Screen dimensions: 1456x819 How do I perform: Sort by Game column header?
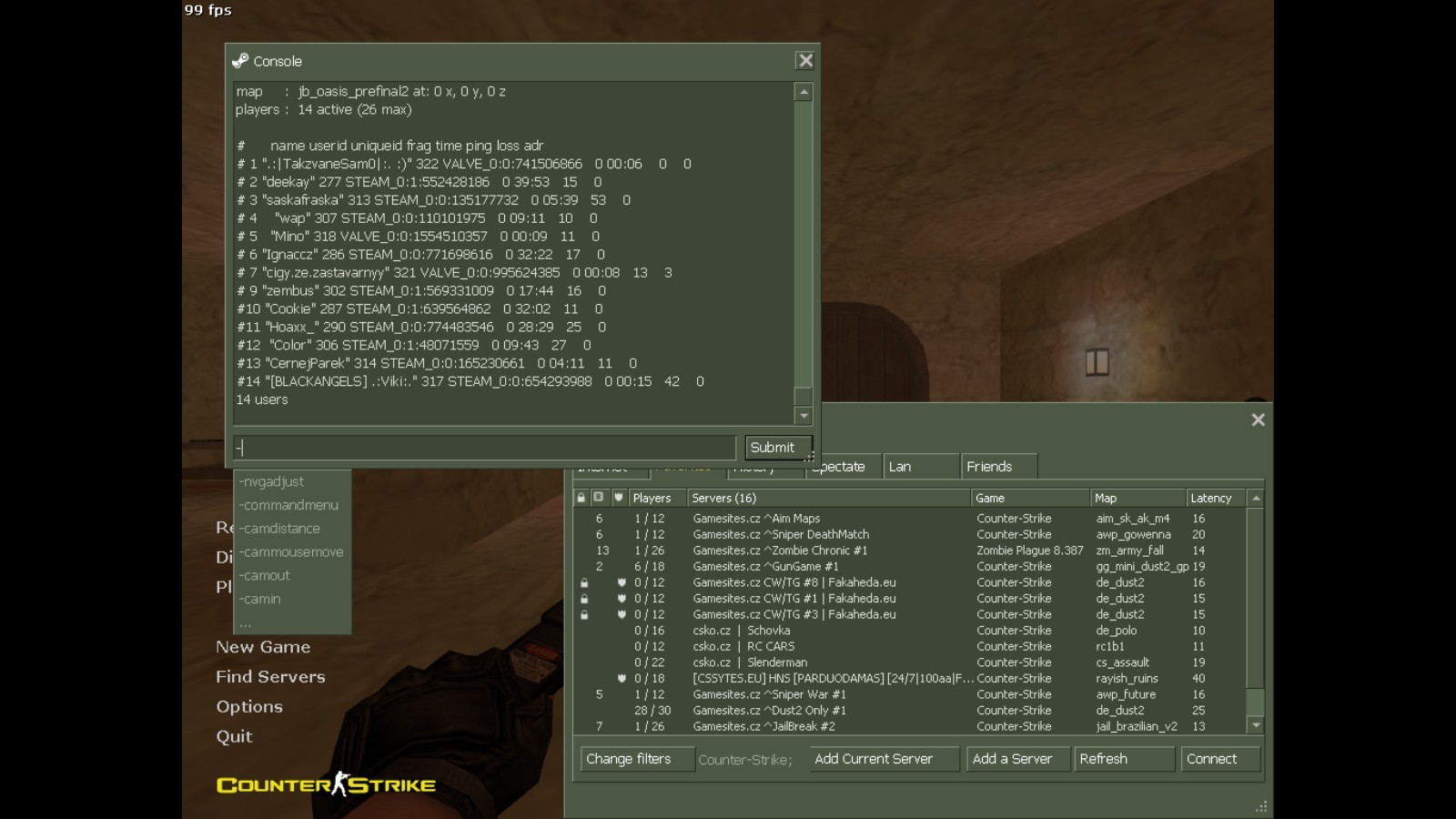pos(1031,498)
